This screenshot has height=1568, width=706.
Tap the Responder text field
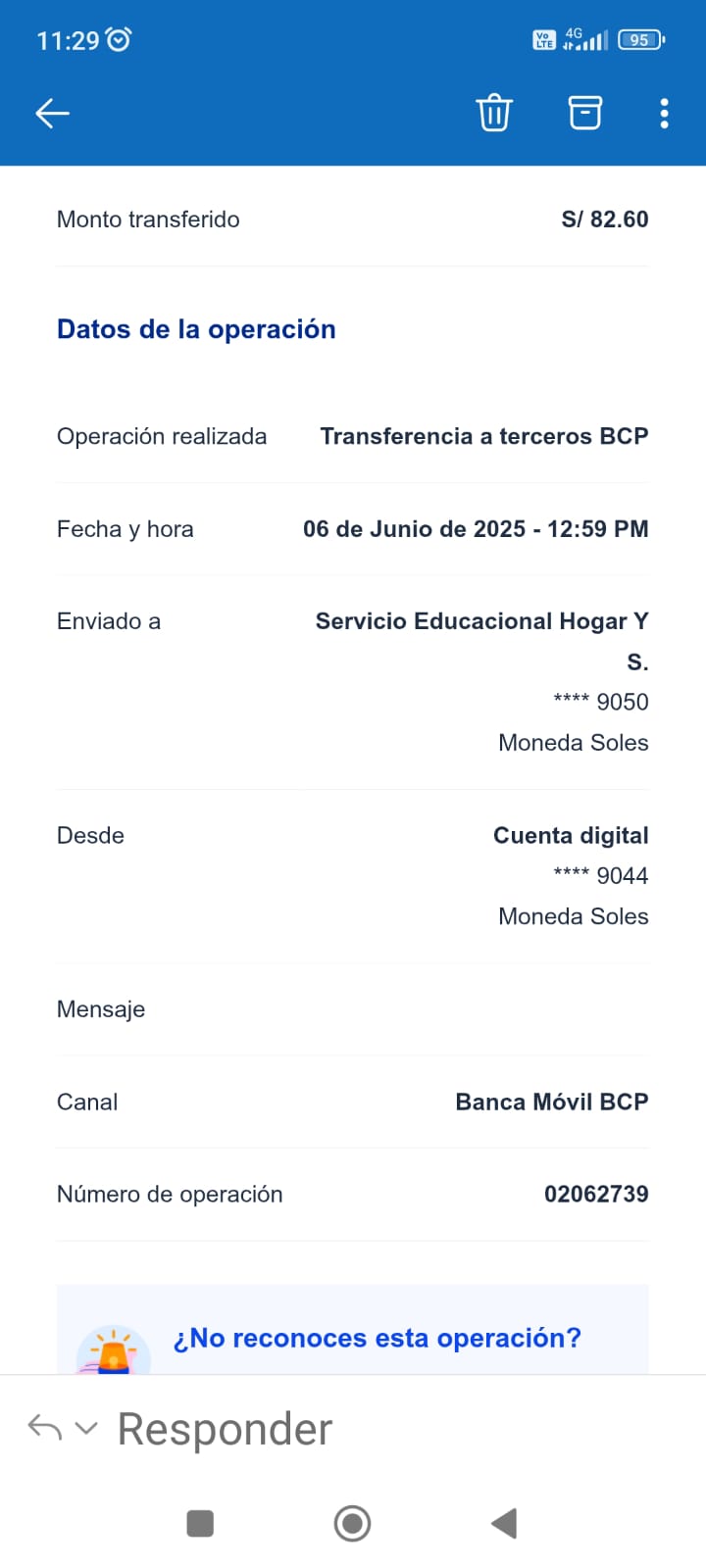tap(226, 1429)
